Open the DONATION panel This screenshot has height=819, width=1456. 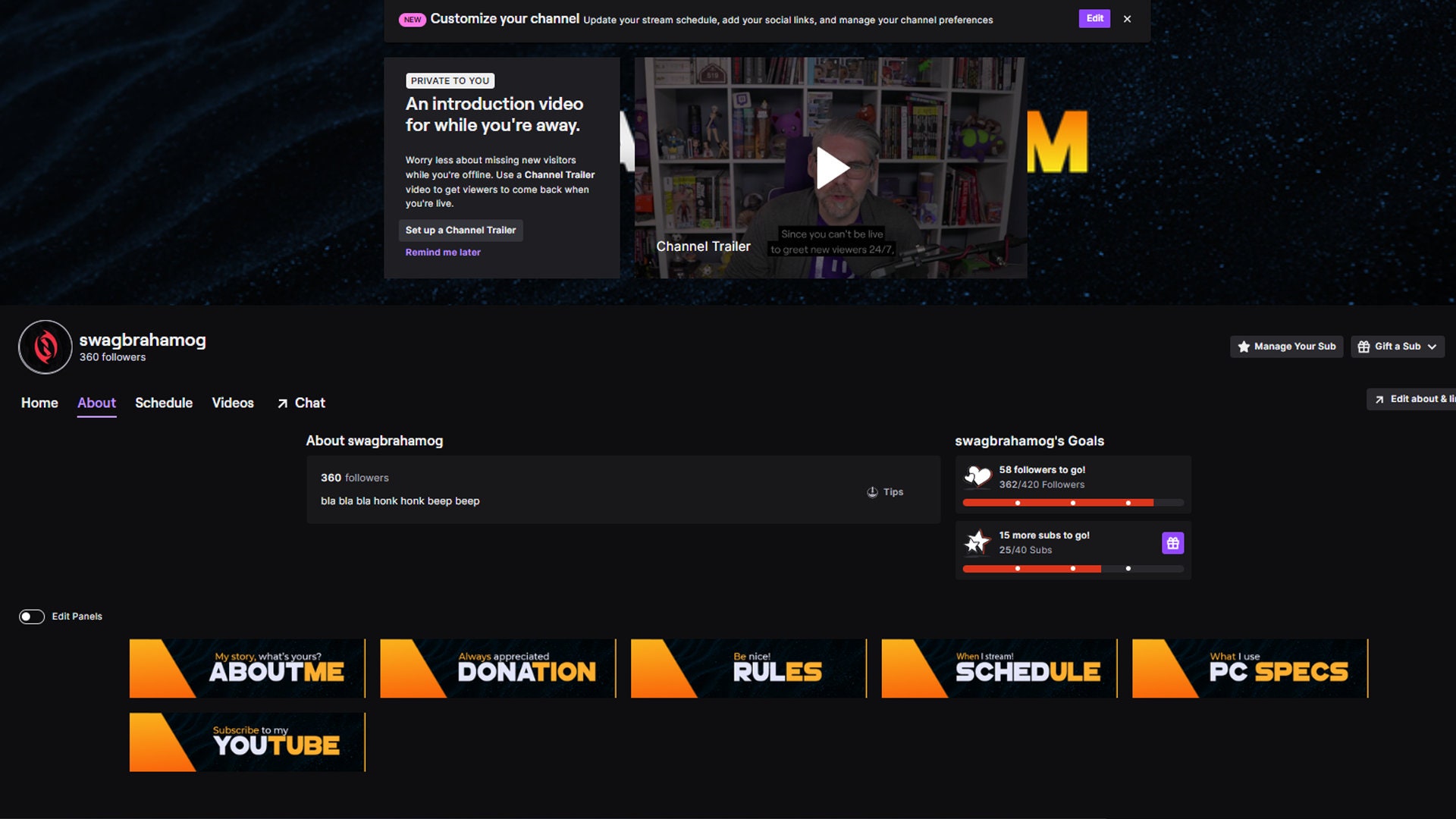498,668
